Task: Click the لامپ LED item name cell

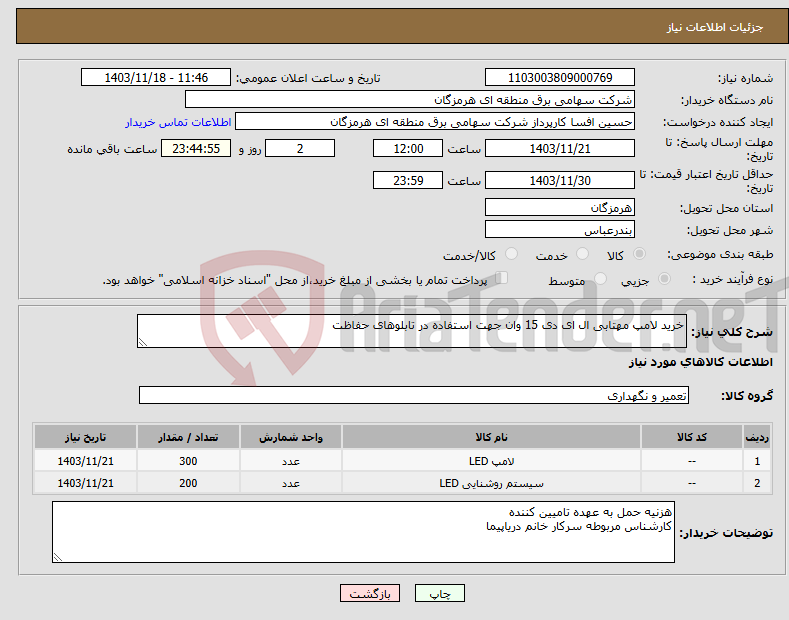Action: click(x=491, y=461)
